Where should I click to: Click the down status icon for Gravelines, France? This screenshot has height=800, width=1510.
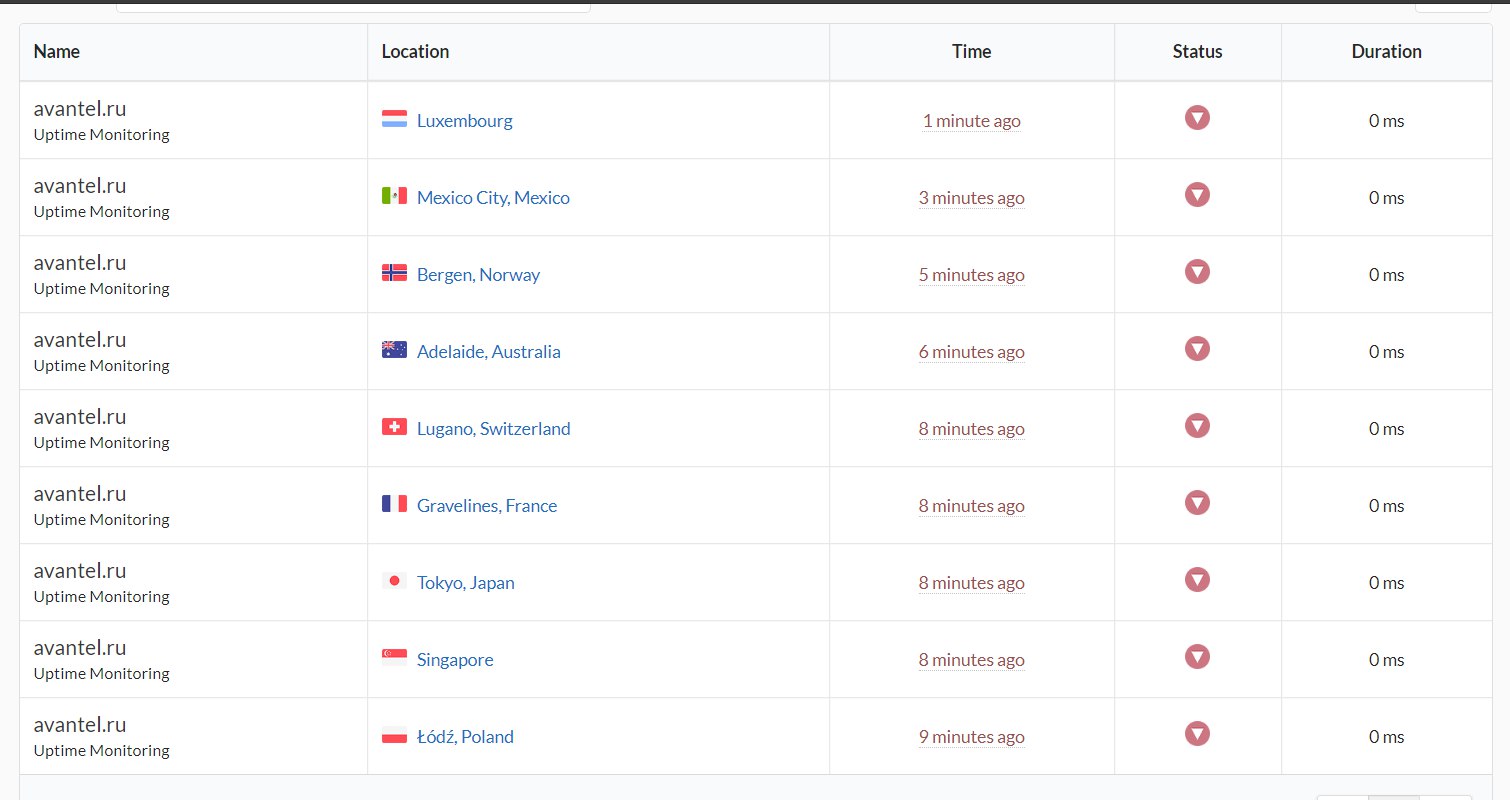pyautogui.click(x=1197, y=503)
